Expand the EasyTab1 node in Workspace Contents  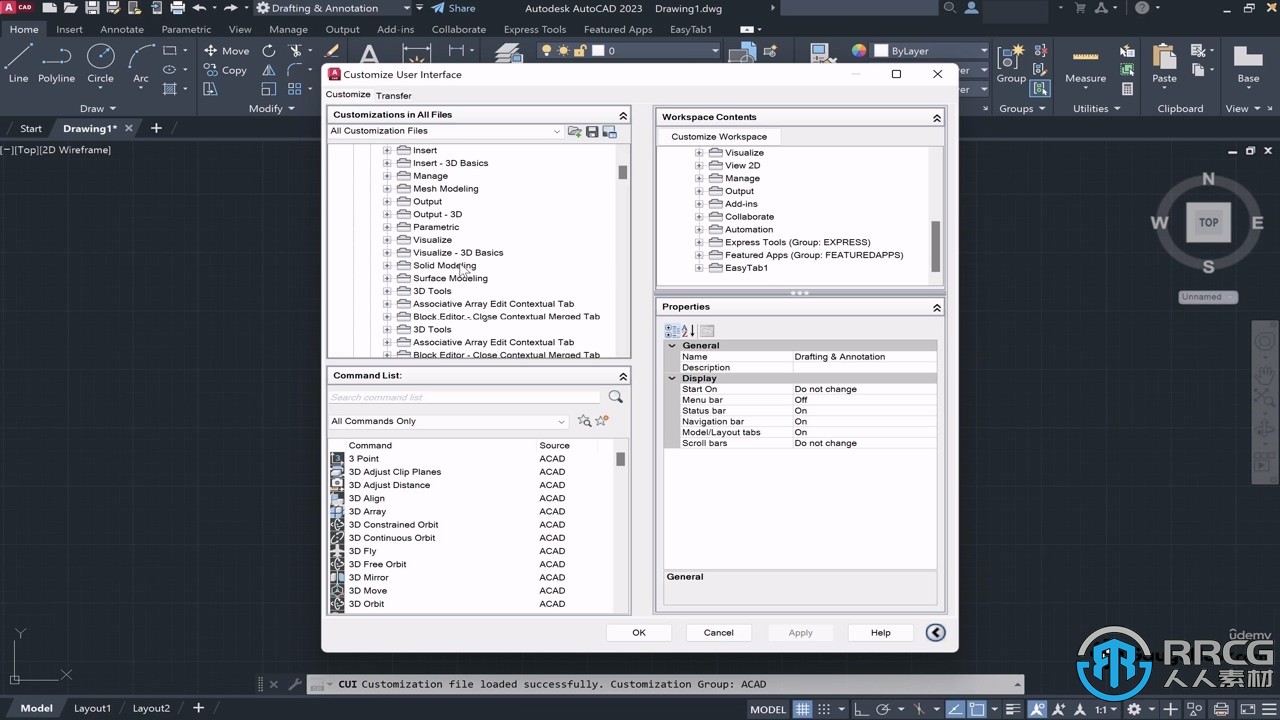(699, 268)
